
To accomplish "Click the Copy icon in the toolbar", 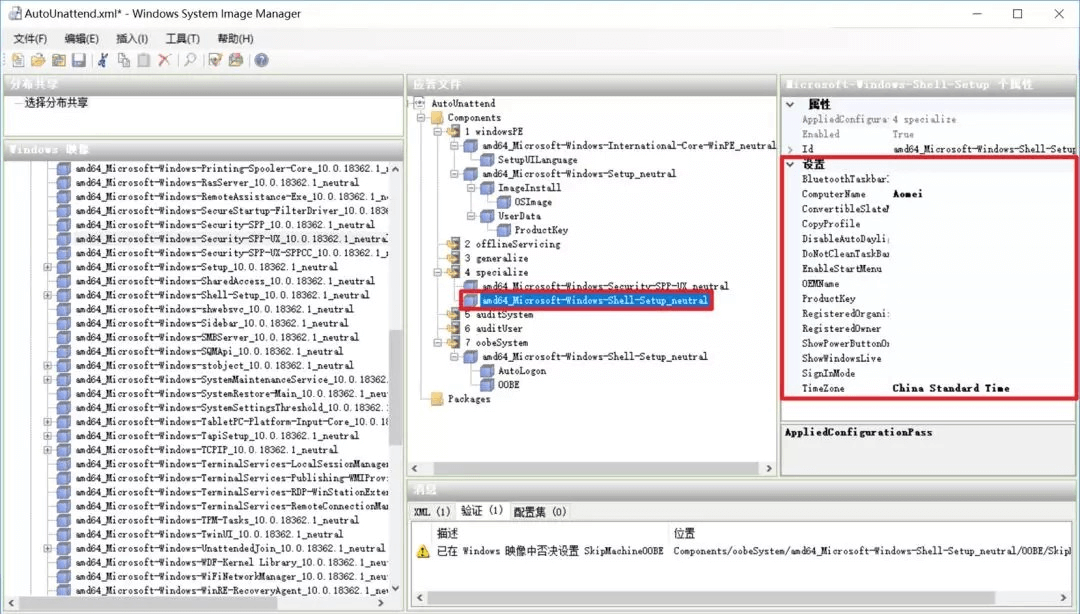I will click(x=123, y=60).
